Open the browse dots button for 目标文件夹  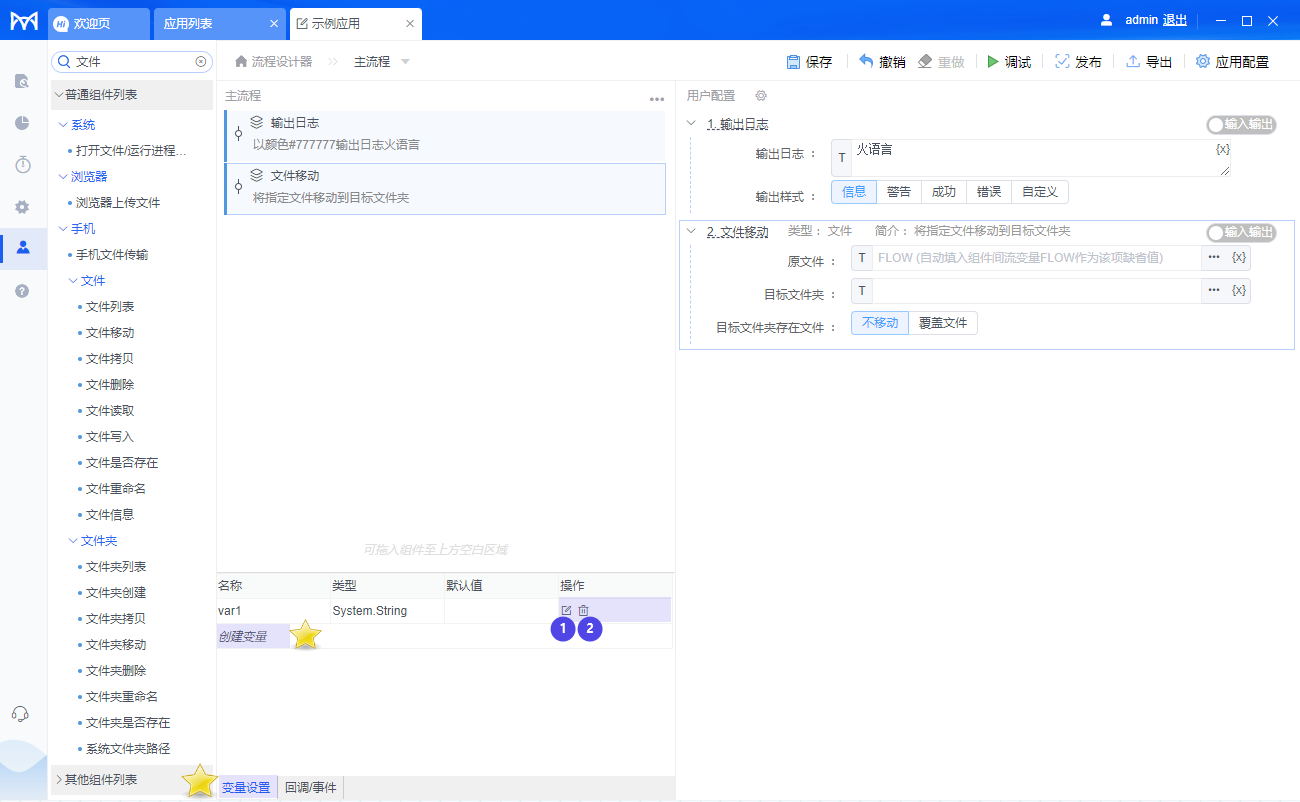[x=1214, y=291]
